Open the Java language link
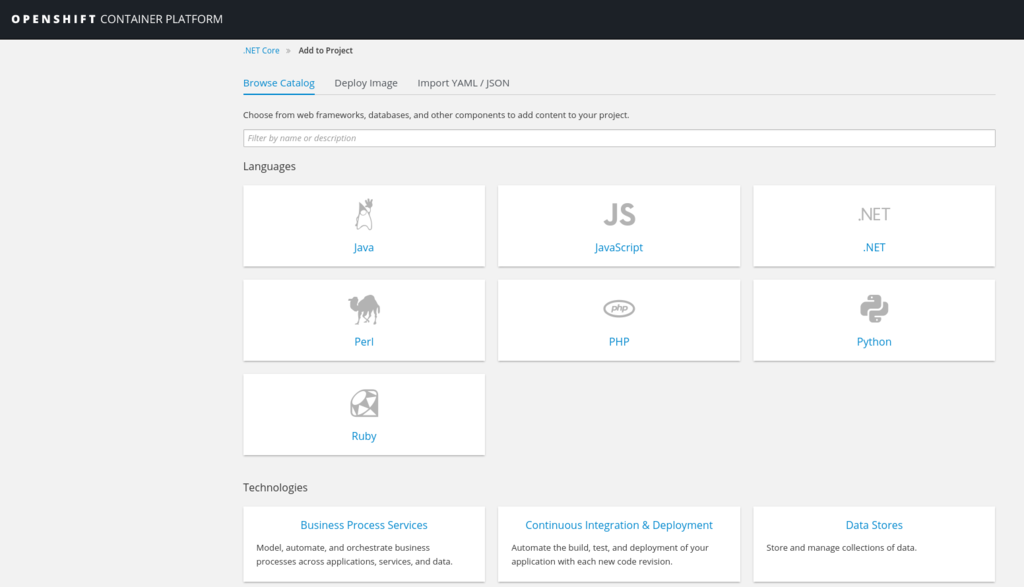The image size is (1024, 587). pyautogui.click(x=364, y=247)
